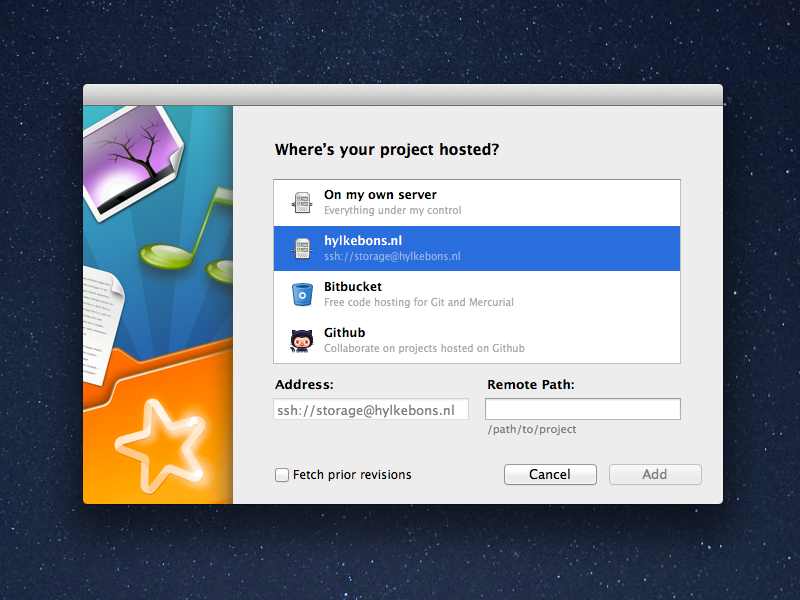Screen dimensions: 800x600
Task: Click the text document graphic in the sidebar
Action: coord(102,329)
